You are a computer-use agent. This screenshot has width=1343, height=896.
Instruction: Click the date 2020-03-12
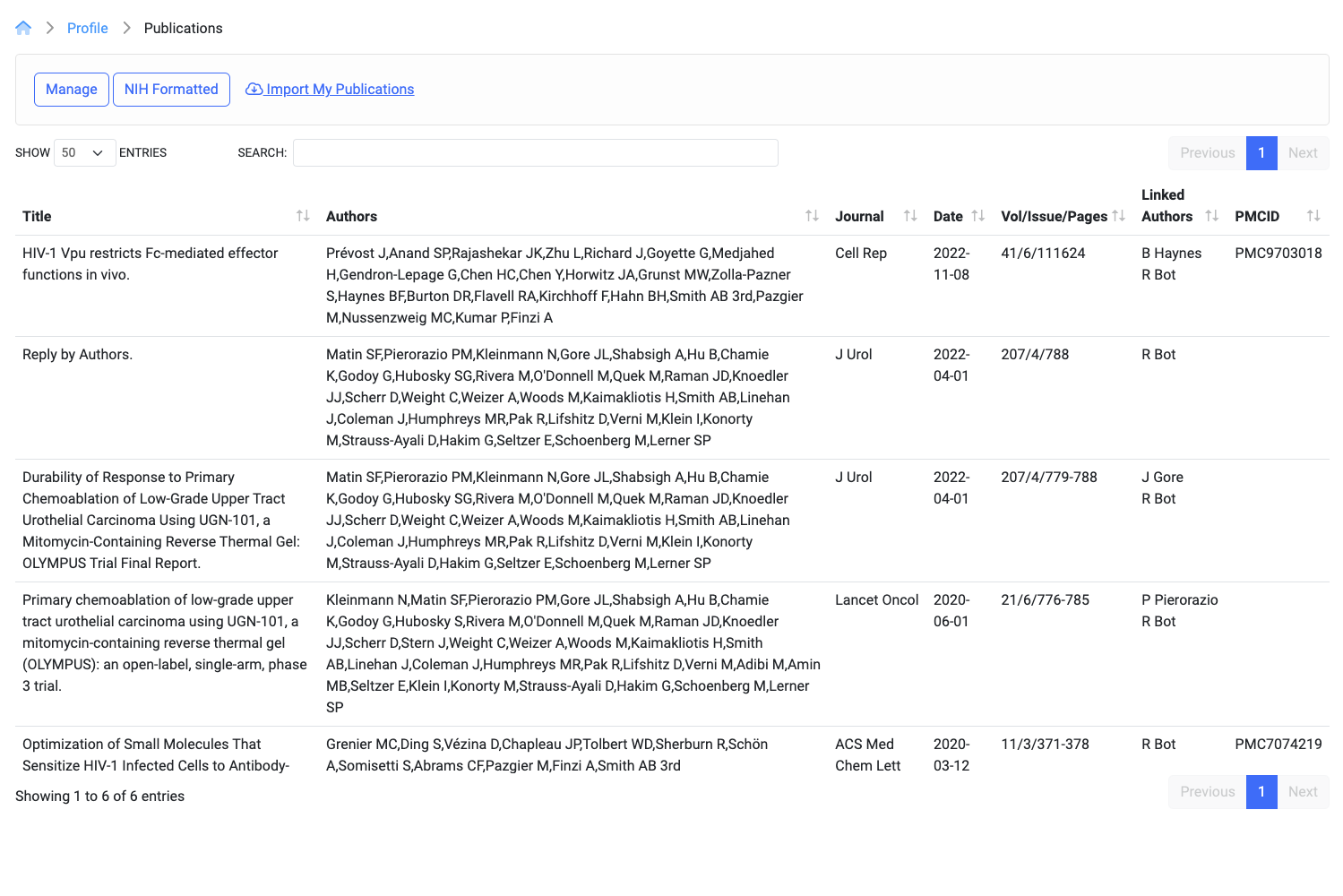951,755
